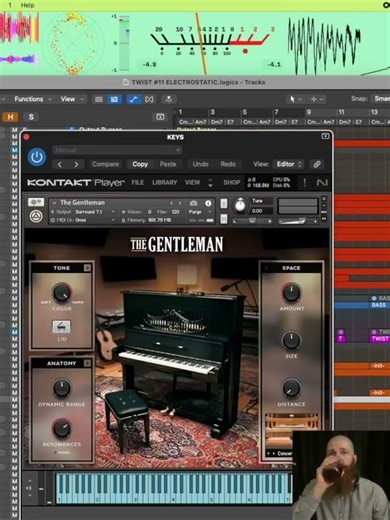
Task: Toggle the orange H hide button
Action: [11, 117]
